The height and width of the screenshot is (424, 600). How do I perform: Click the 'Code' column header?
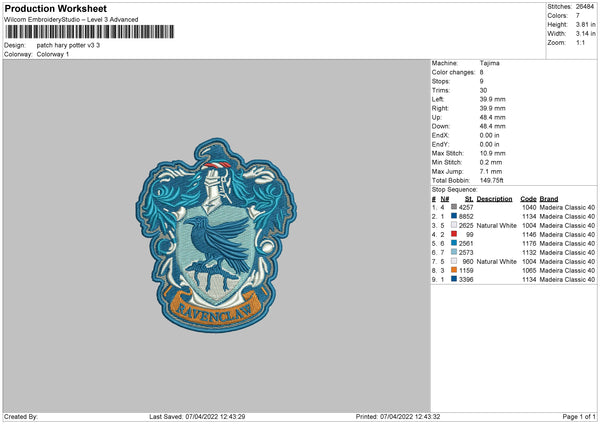click(528, 199)
